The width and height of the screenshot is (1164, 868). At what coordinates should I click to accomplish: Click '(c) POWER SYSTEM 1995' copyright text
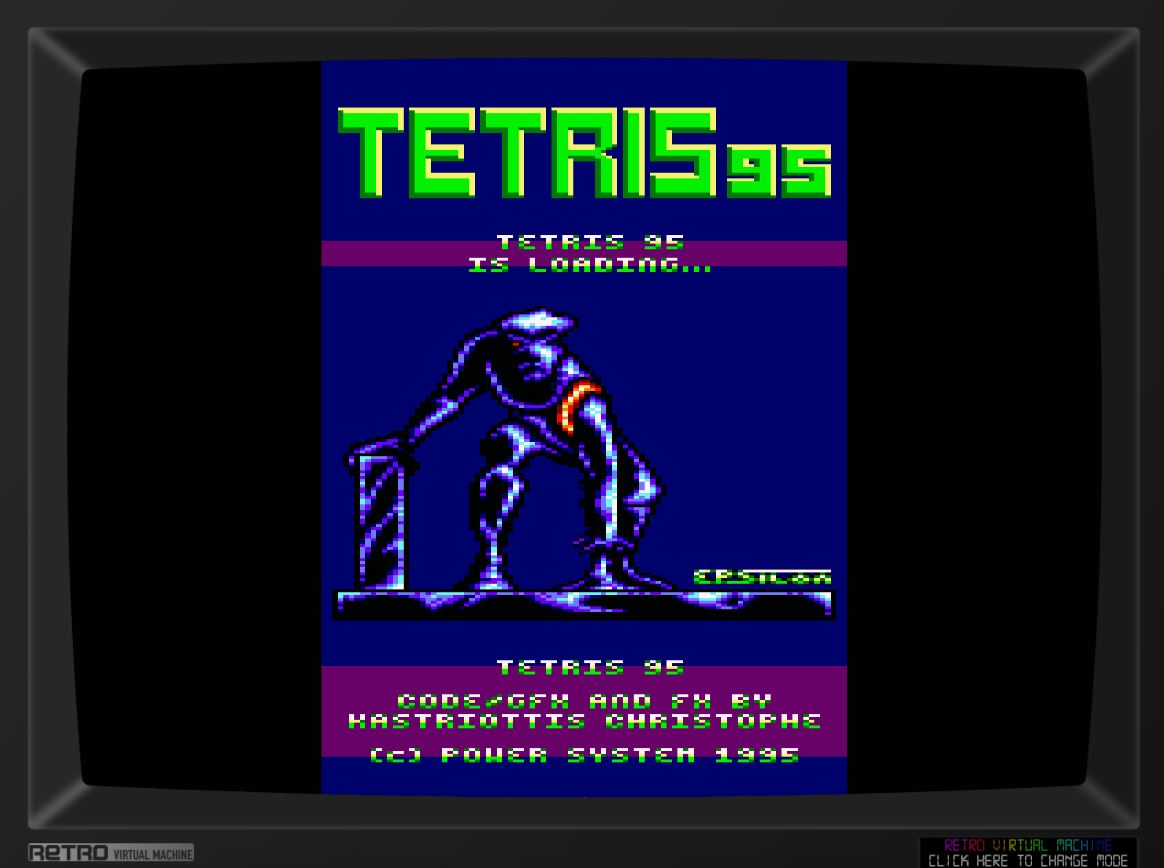585,755
